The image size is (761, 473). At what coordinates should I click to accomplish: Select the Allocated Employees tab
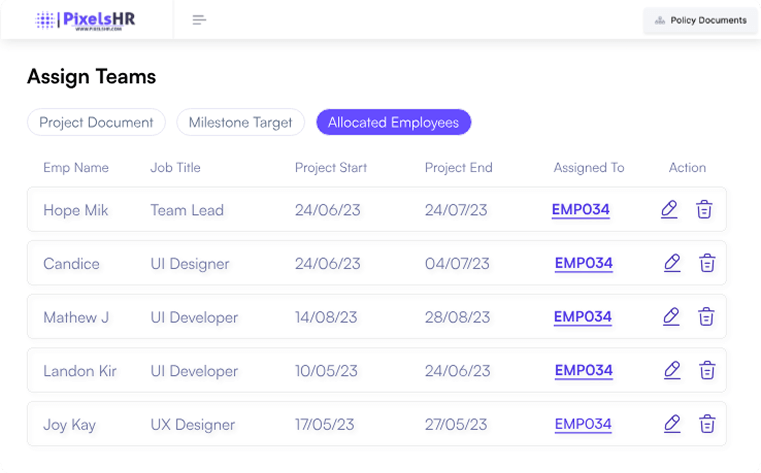point(393,122)
